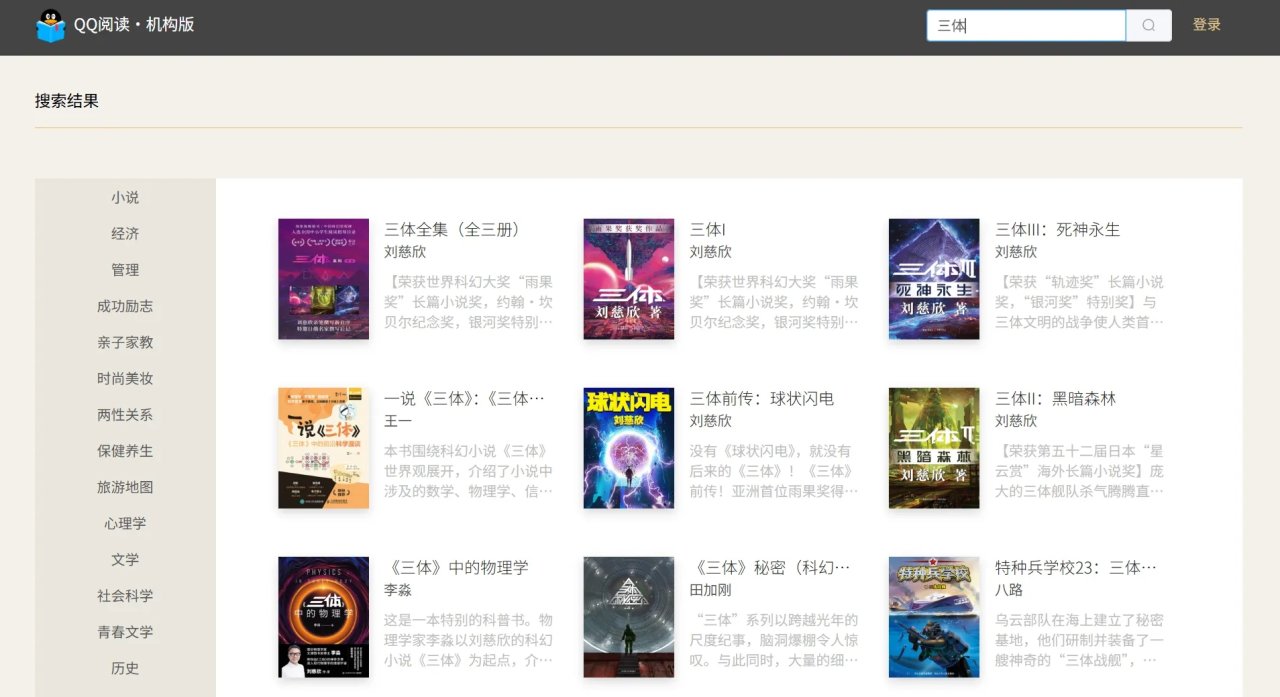Click the title 《三体》秘密（科幻…
The width and height of the screenshot is (1280, 697).
click(771, 567)
